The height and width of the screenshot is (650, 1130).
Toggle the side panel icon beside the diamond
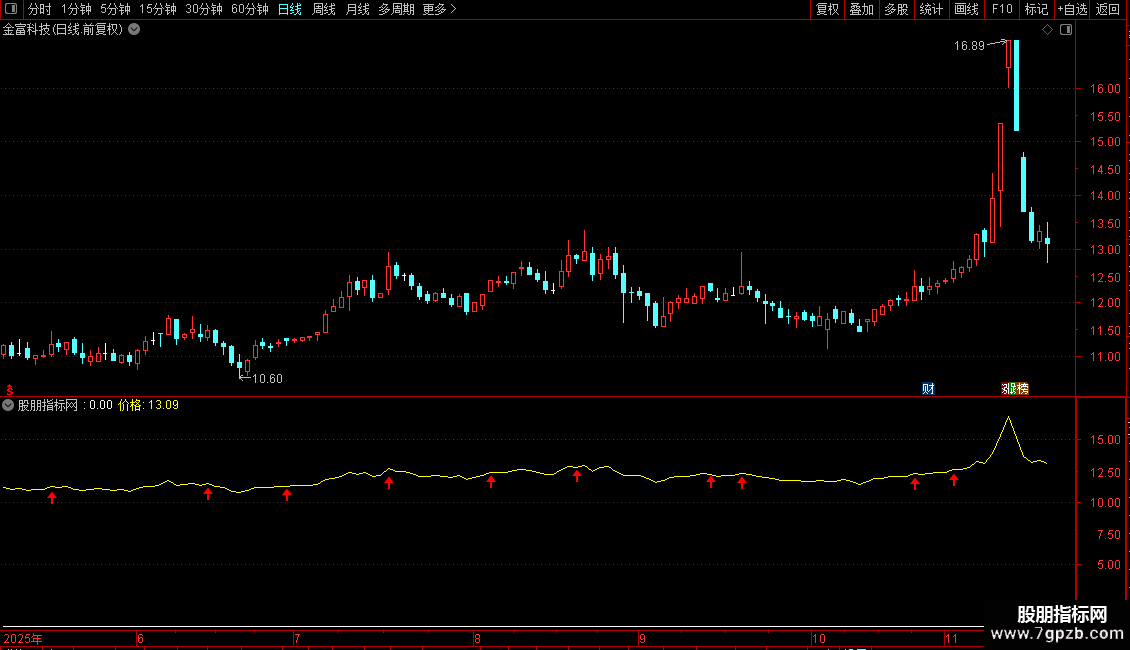(x=1066, y=30)
